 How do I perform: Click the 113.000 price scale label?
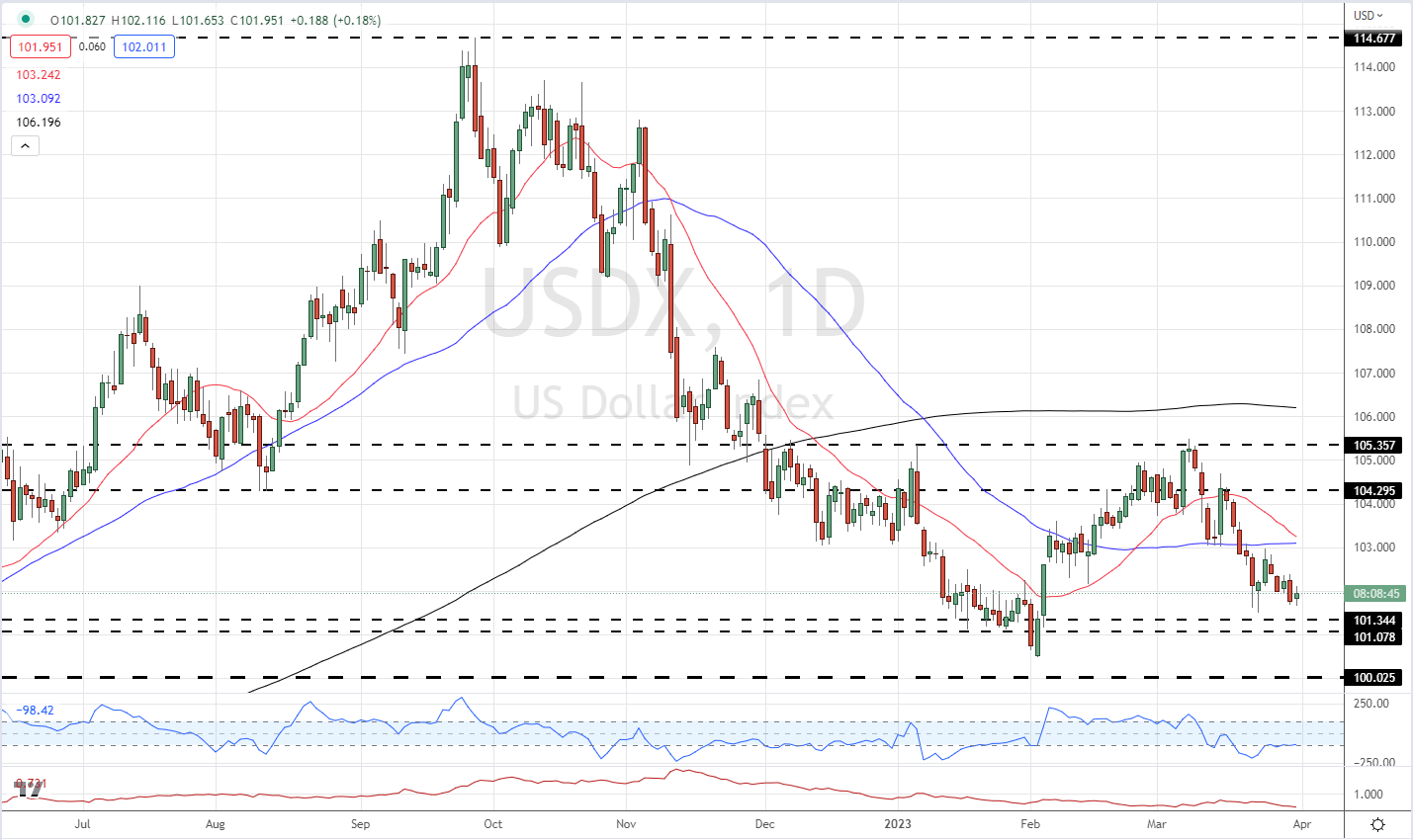(1374, 112)
